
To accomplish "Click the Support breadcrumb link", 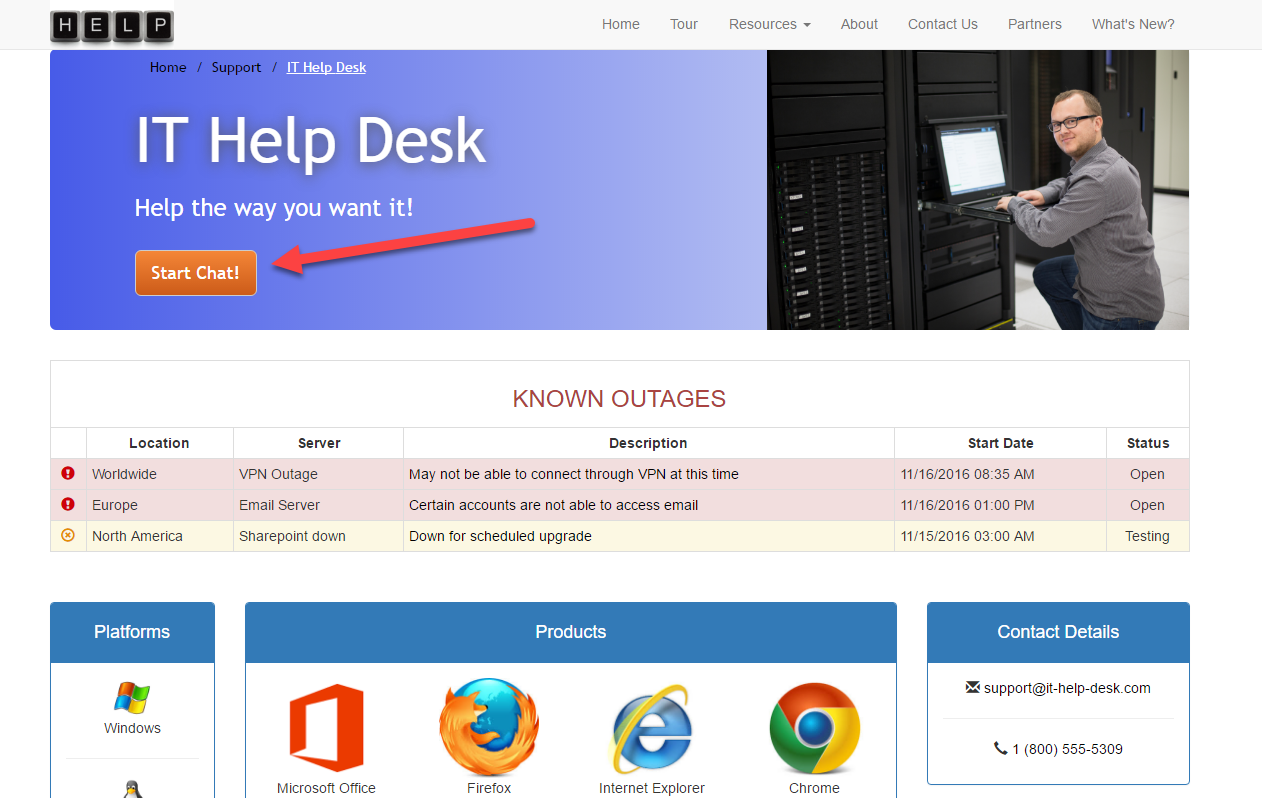I will pyautogui.click(x=236, y=67).
